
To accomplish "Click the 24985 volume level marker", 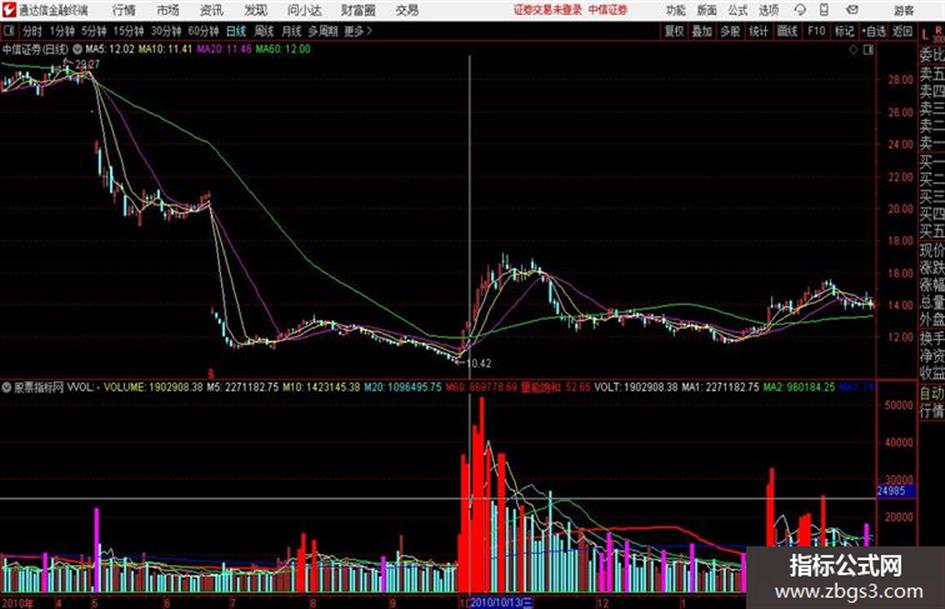I will pyautogui.click(x=894, y=491).
